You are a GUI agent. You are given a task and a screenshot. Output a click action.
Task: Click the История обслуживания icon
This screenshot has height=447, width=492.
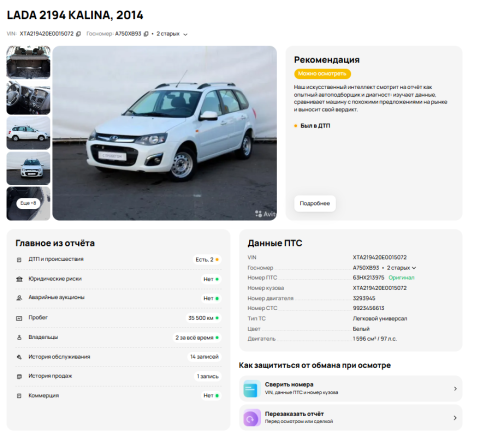point(19,357)
